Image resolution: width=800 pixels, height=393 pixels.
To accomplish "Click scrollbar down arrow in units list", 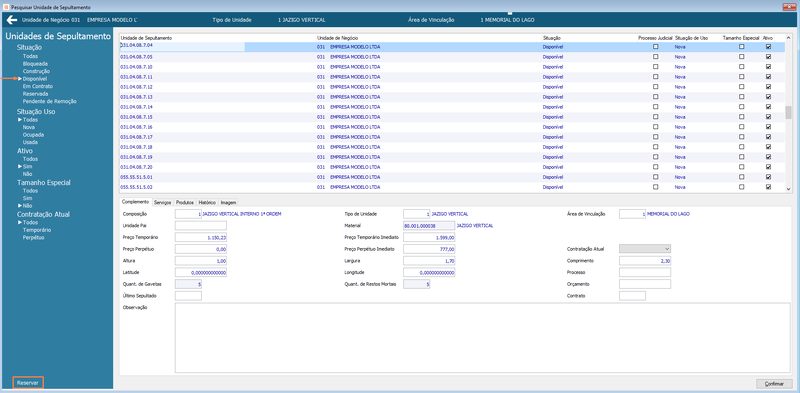I will (x=788, y=188).
